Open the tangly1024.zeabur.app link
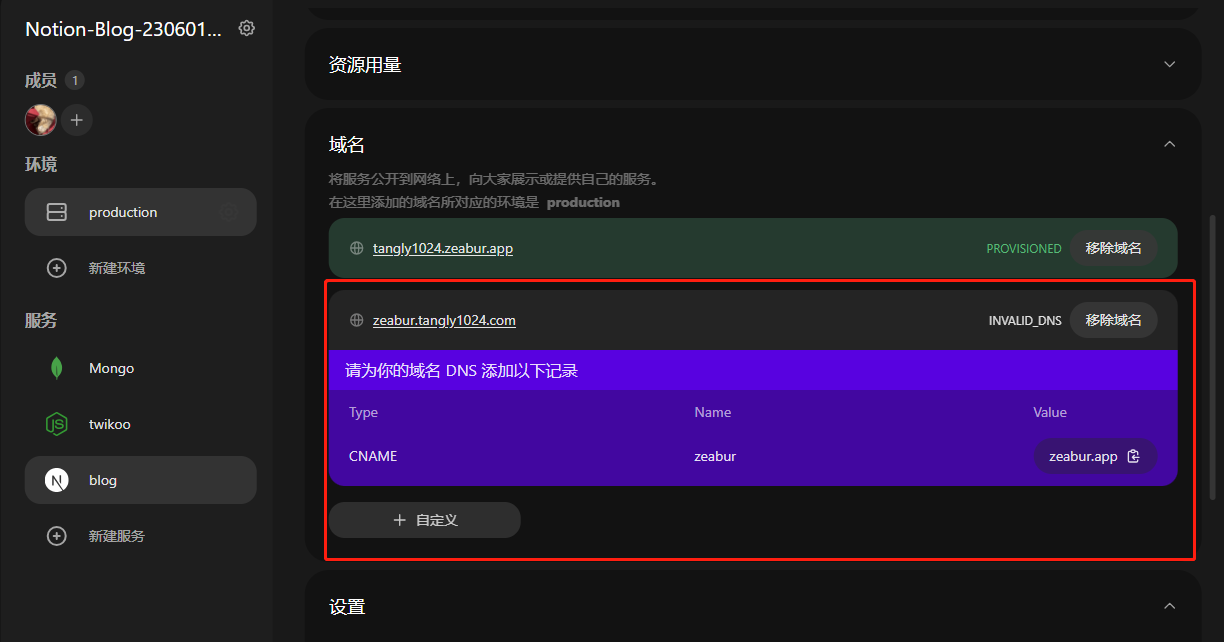 pyautogui.click(x=443, y=248)
